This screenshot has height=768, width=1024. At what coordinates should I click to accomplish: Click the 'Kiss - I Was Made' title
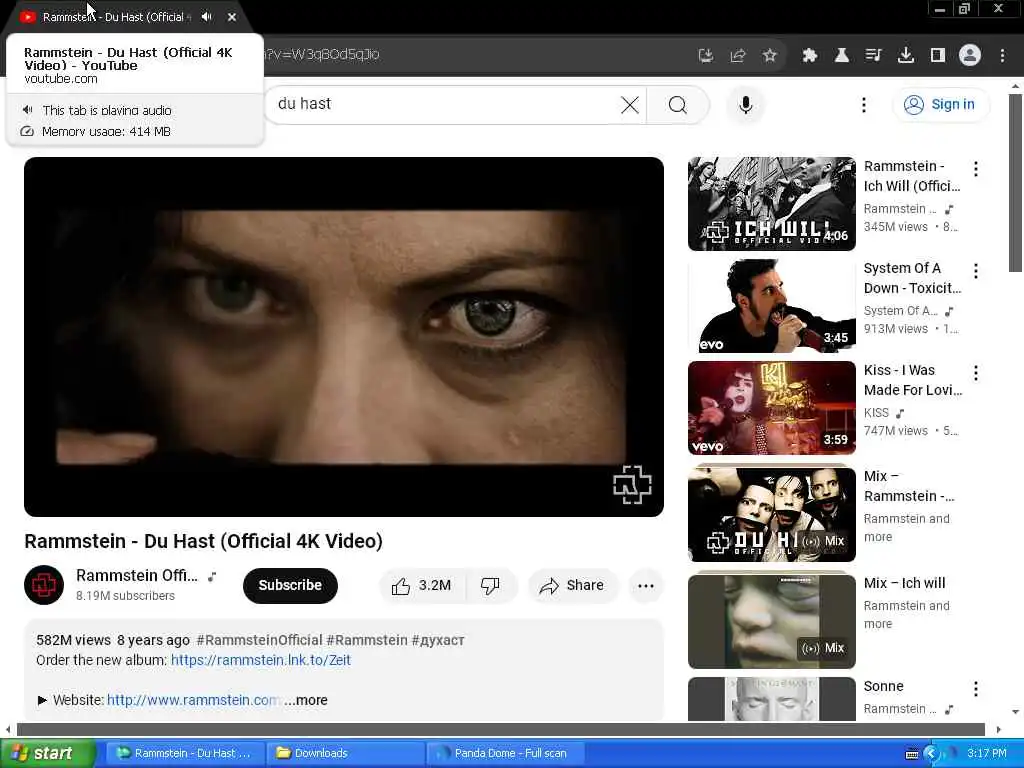913,380
